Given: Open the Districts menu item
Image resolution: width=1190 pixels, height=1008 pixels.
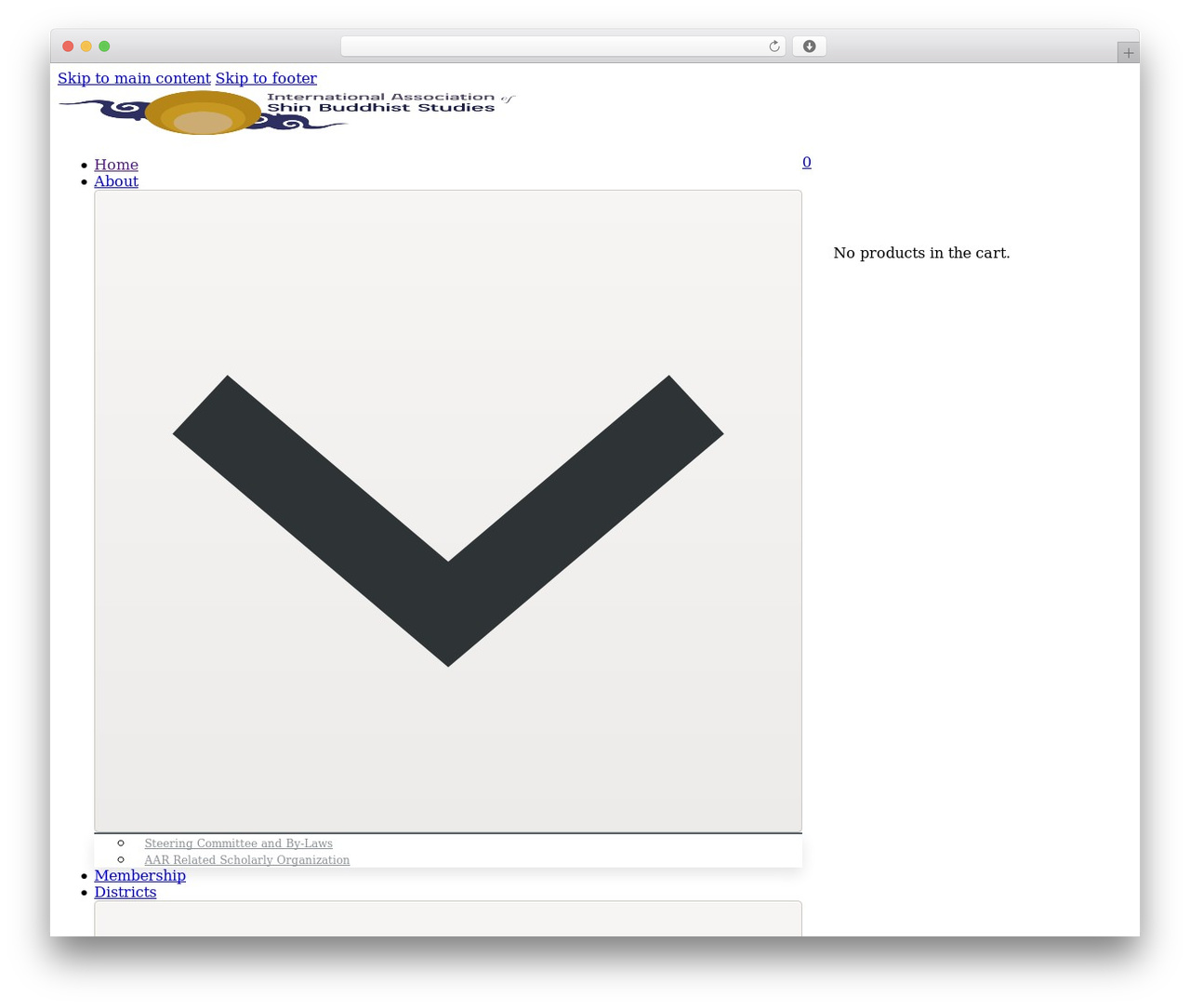Looking at the screenshot, I should point(126,892).
